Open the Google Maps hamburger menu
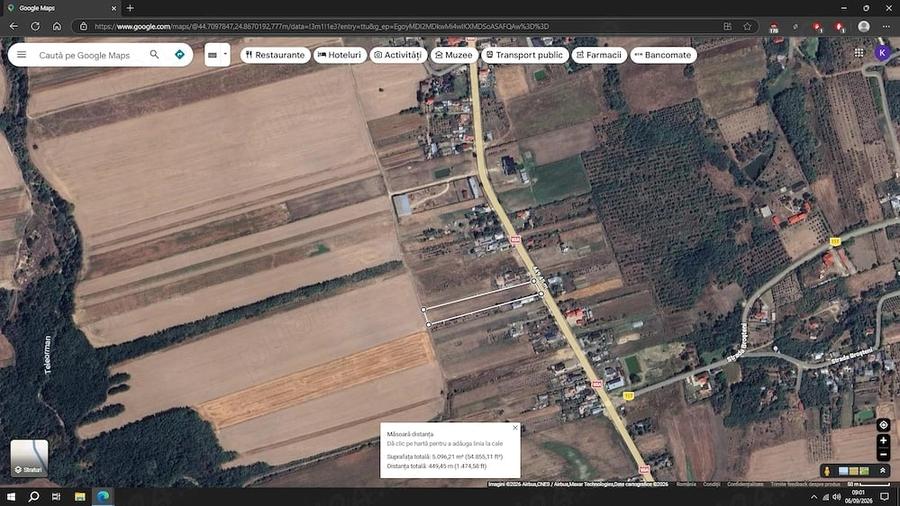Screen dimensions: 900x506 [x=21, y=55]
